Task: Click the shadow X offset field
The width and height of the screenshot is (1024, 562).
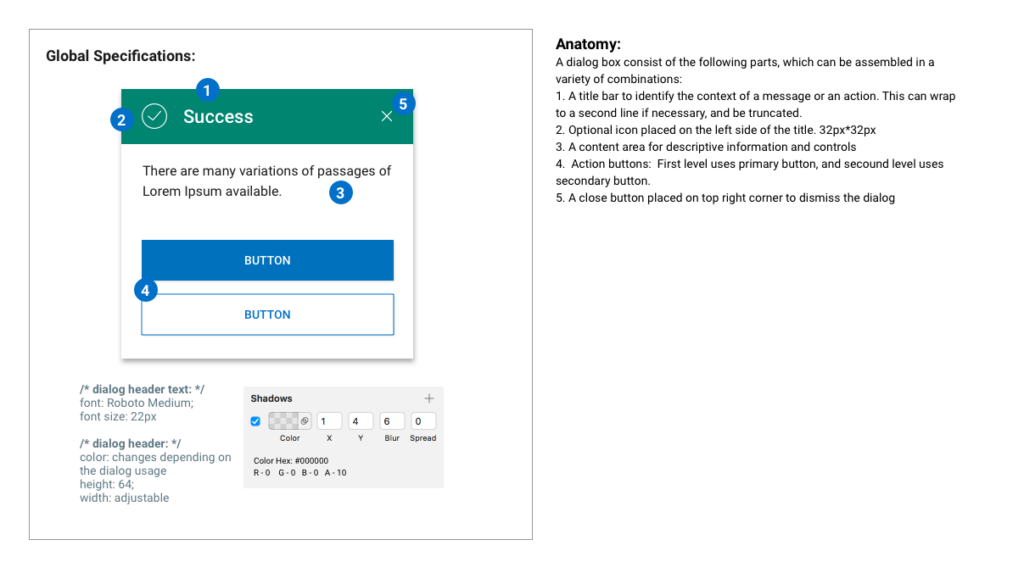Action: (329, 422)
